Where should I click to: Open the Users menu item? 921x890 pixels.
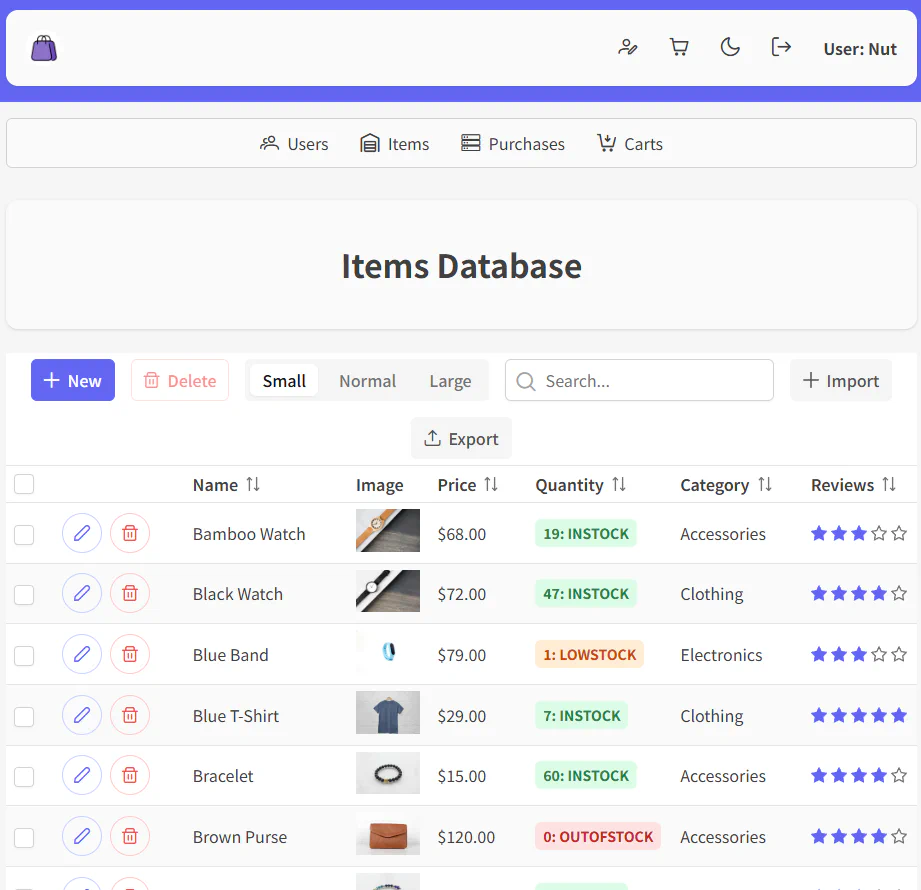(x=294, y=144)
